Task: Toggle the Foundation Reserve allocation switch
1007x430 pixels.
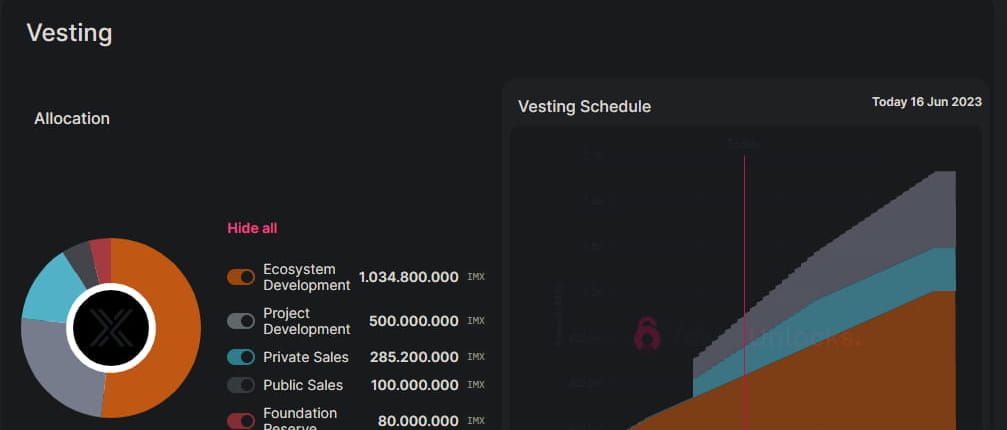Action: coord(241,421)
